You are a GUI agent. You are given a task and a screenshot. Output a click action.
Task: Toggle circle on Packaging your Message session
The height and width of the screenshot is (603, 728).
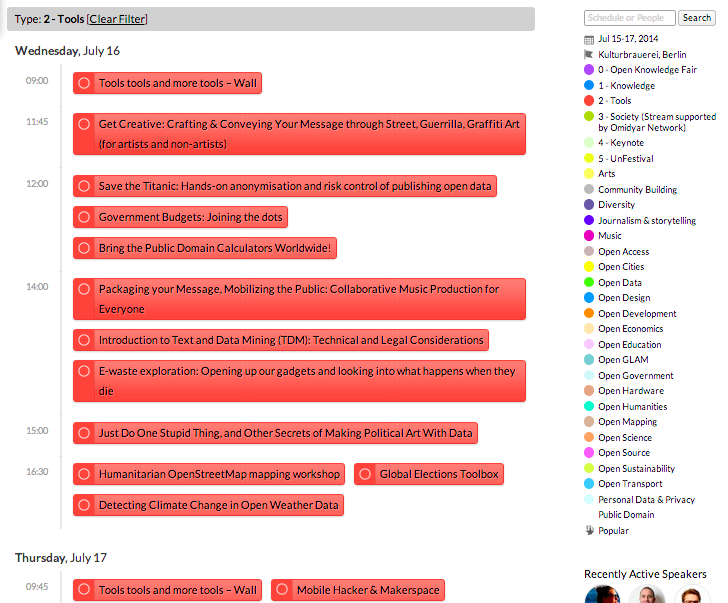click(x=84, y=289)
